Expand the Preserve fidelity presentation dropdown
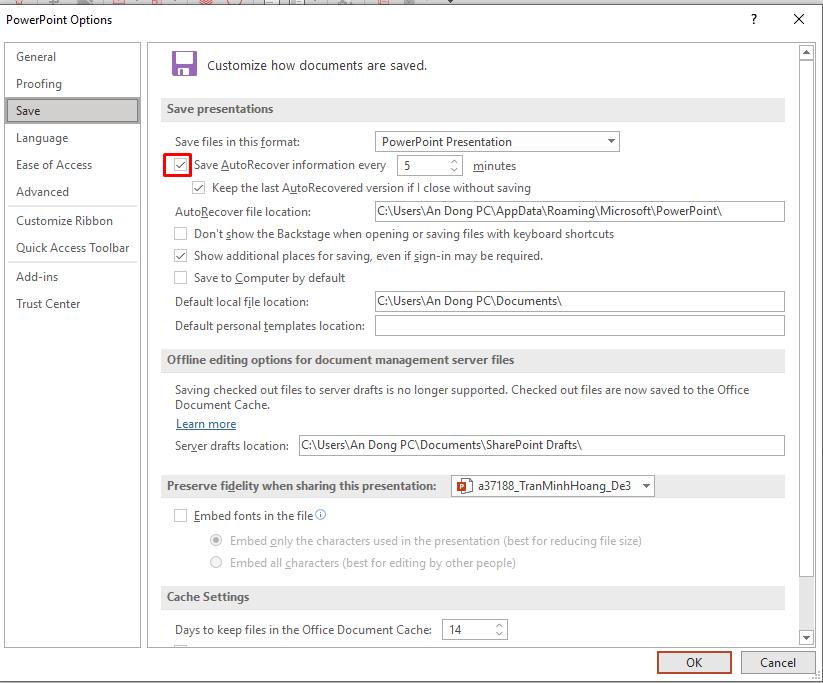This screenshot has width=823, height=683. click(x=646, y=486)
